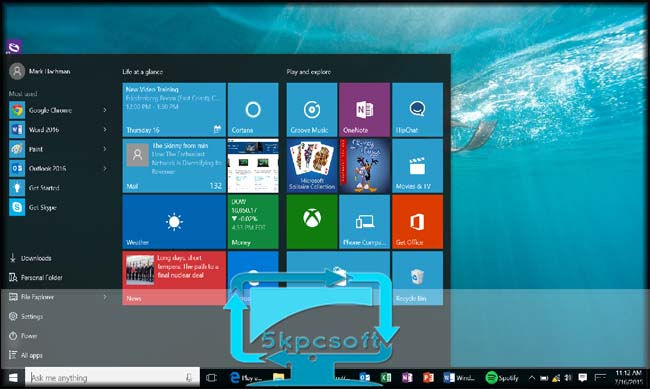Open the cartoon duck game tile

[364, 166]
